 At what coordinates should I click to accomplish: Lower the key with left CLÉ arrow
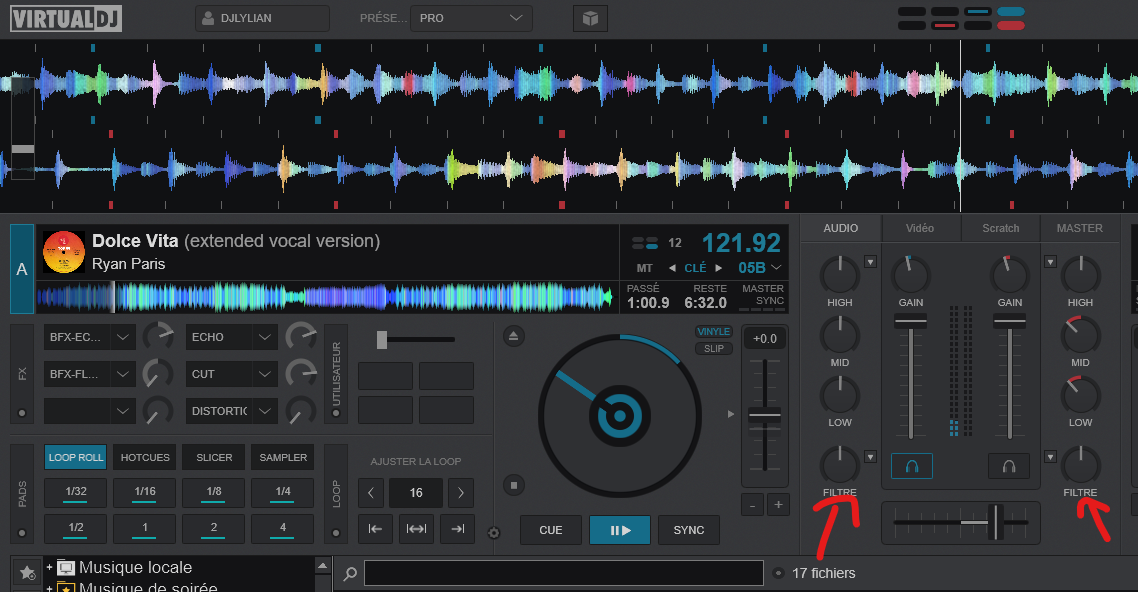672,268
